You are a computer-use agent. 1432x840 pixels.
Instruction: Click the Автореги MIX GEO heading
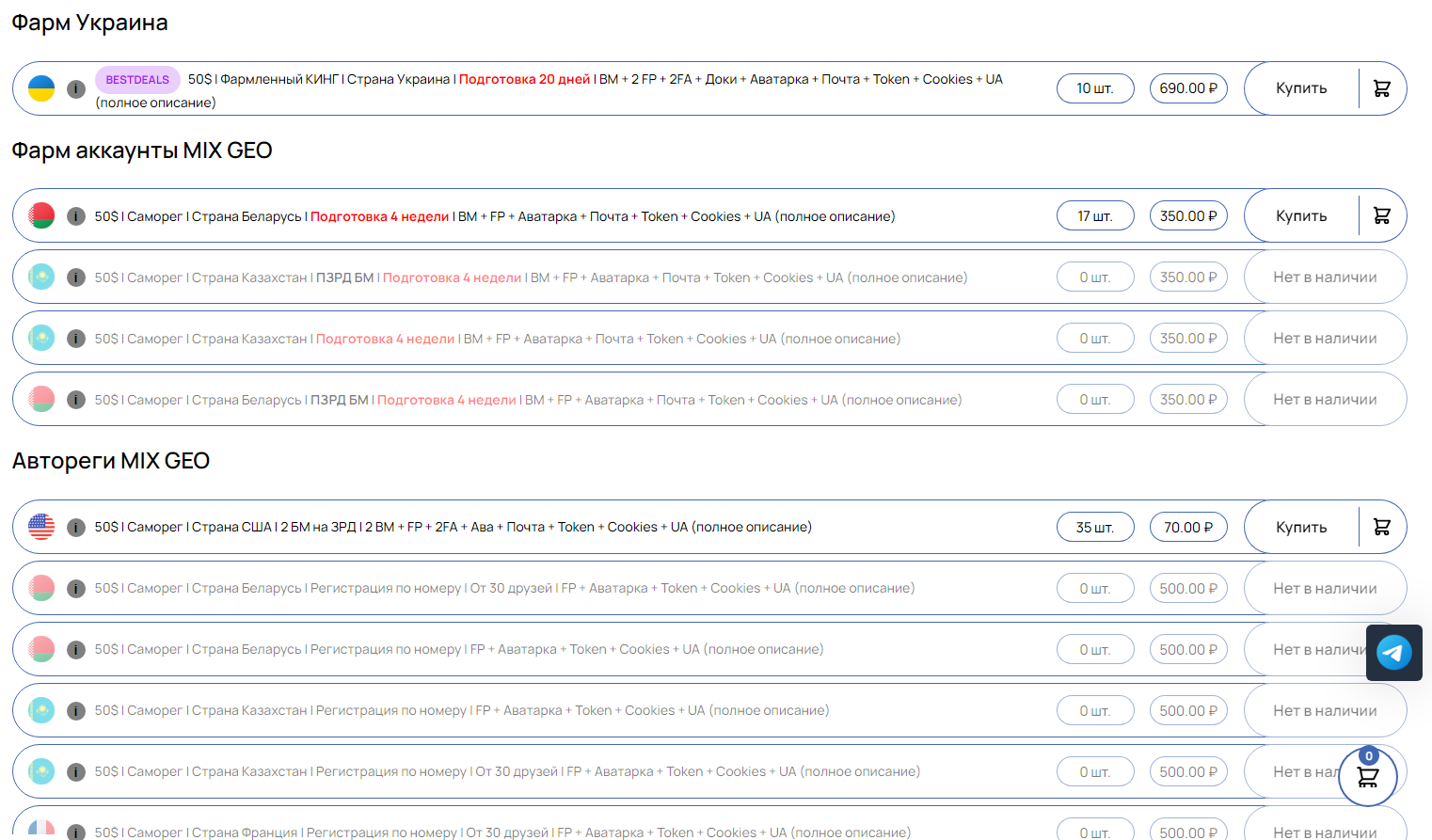pos(111,461)
